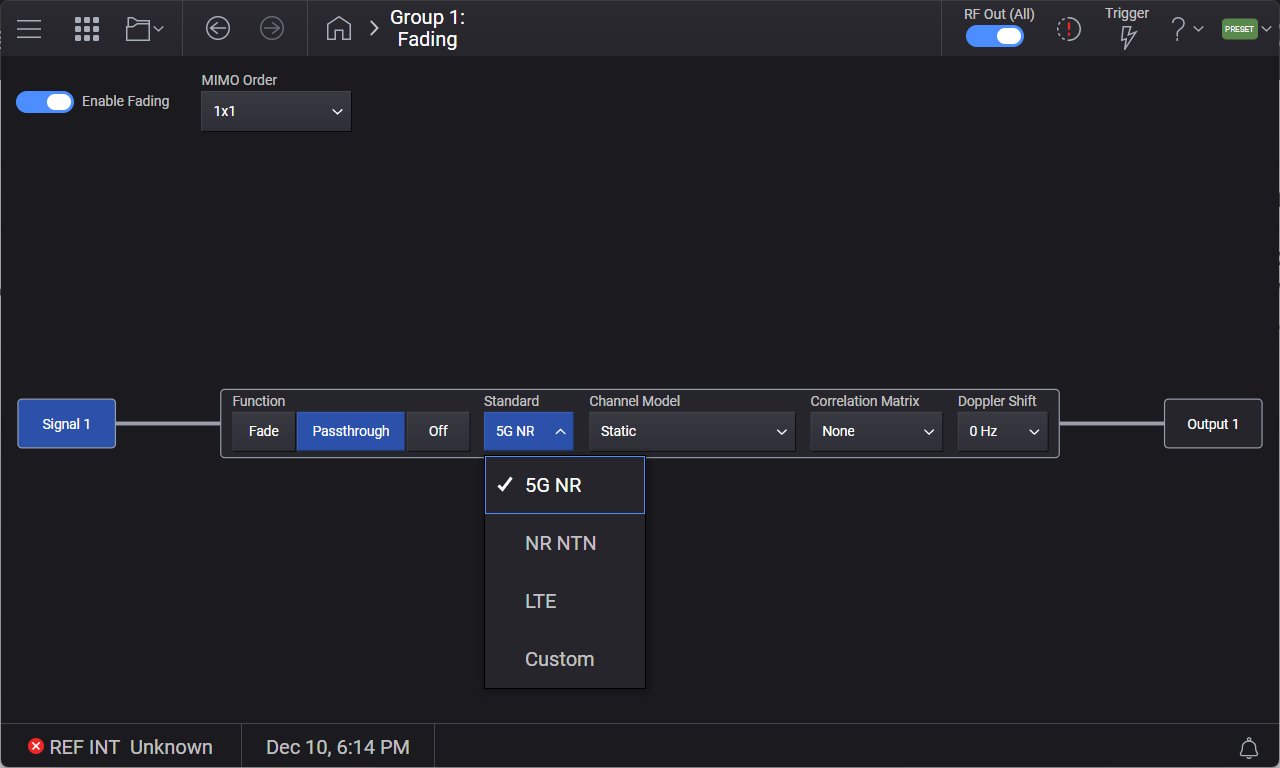Open the apps grid icon

(87, 29)
